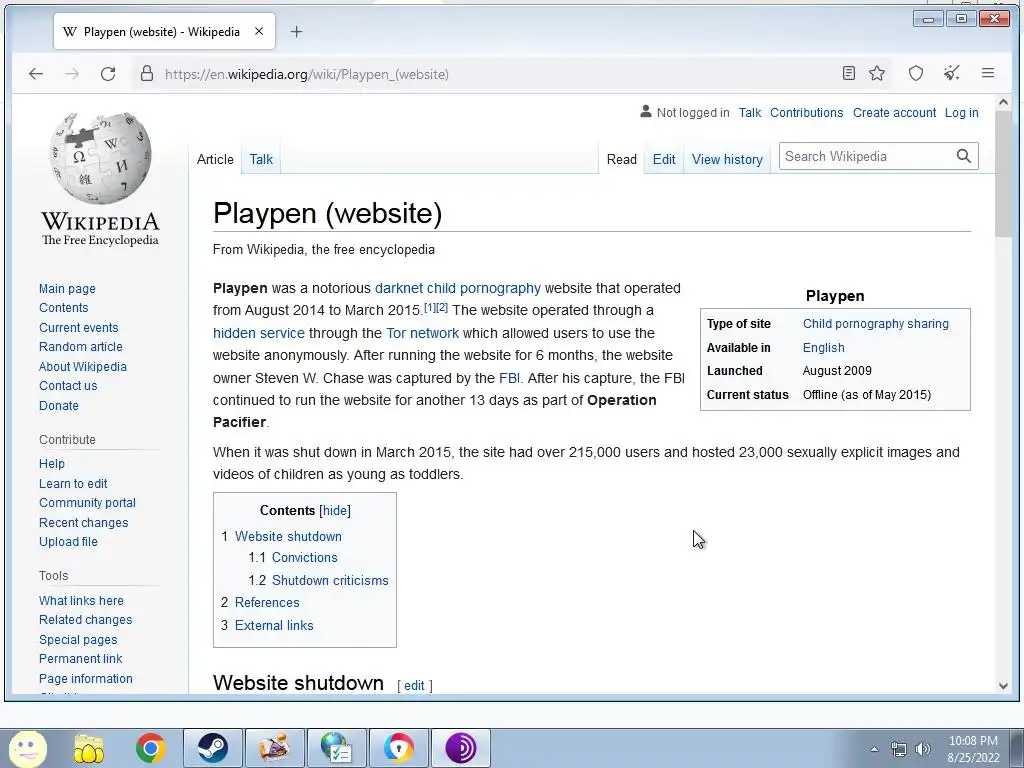Image resolution: width=1024 pixels, height=768 pixels.
Task: Click the Wikipedia search magnifier icon
Action: 964,156
